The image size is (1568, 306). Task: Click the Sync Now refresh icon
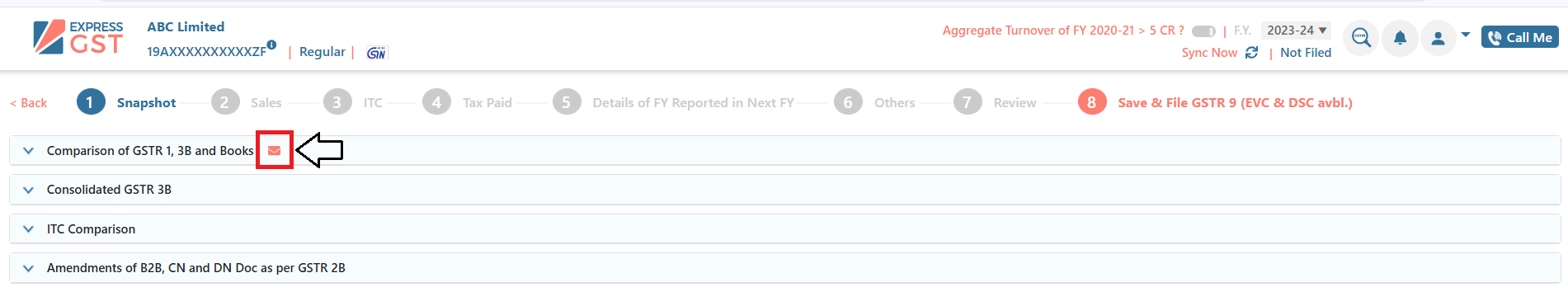1251,53
